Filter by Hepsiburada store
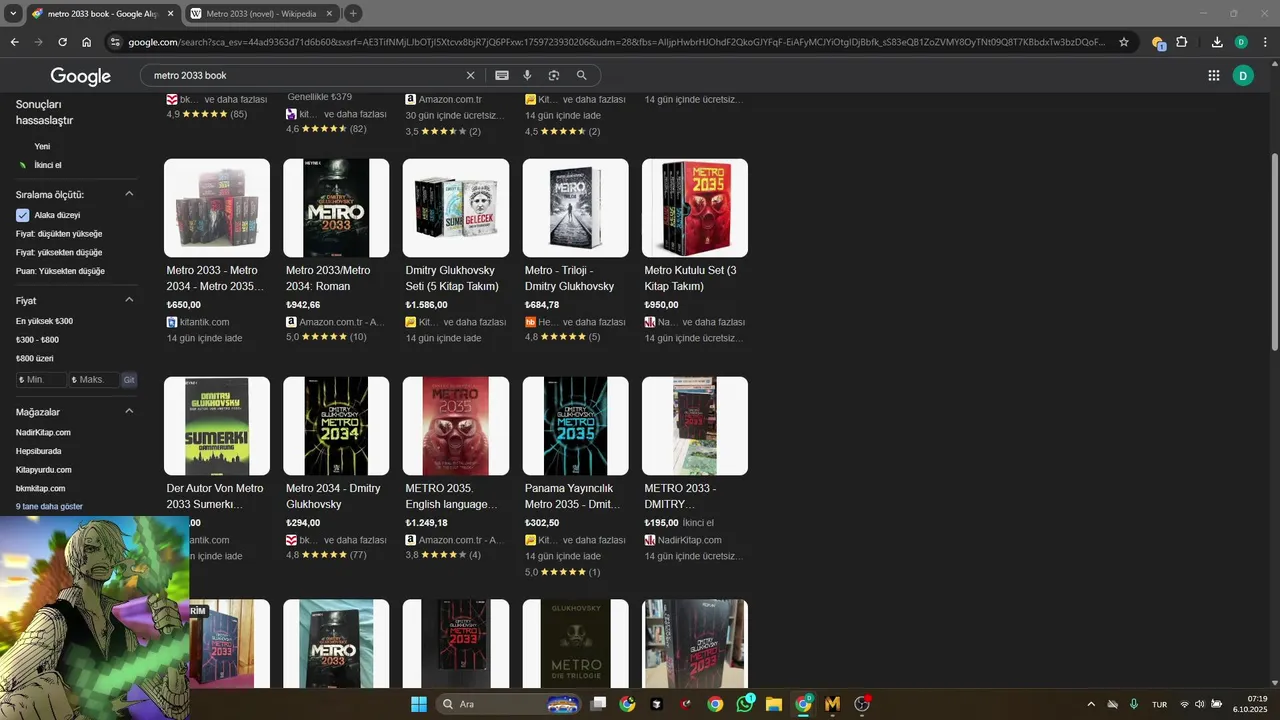 [x=38, y=451]
